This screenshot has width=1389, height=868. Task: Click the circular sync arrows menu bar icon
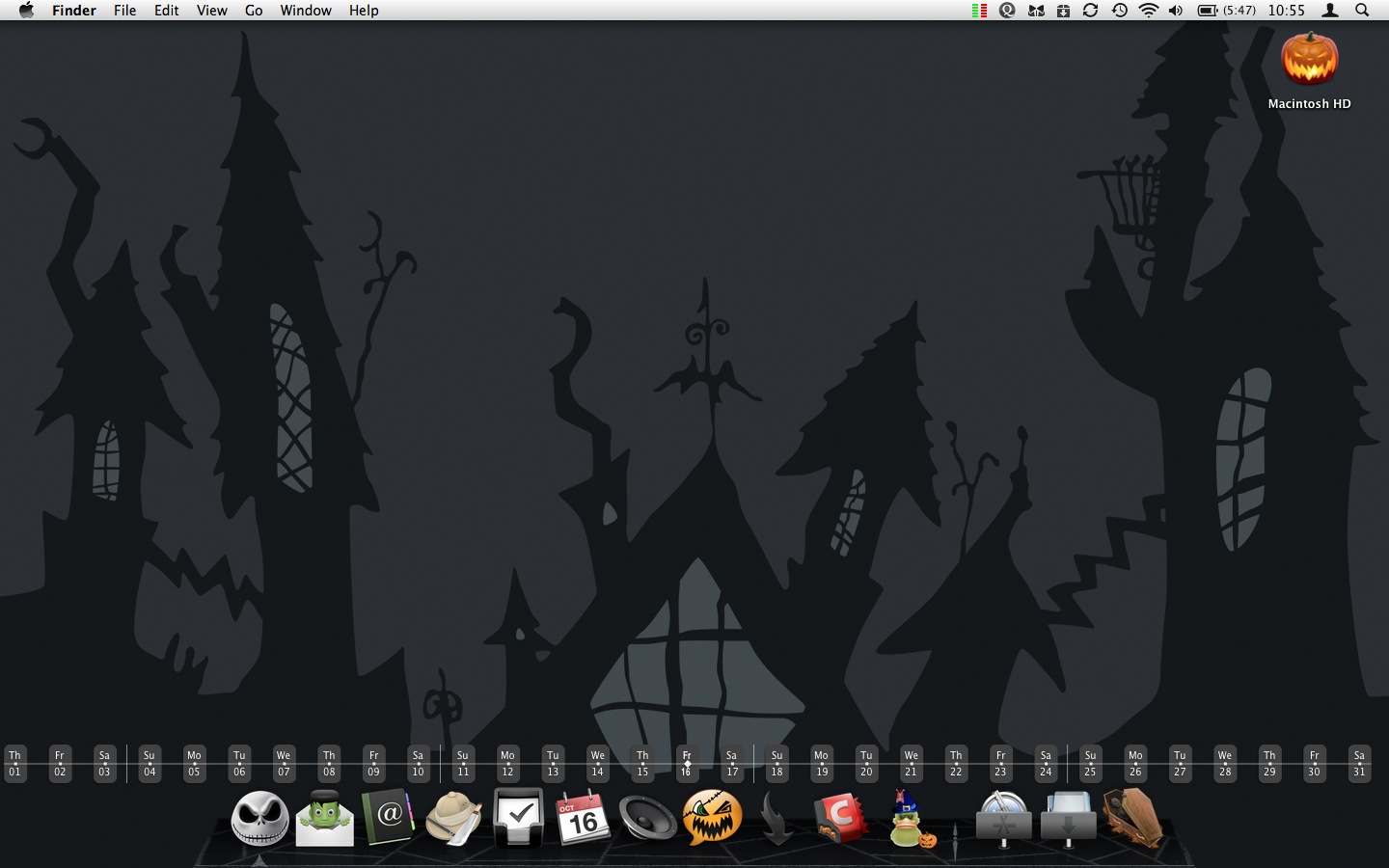click(1090, 11)
